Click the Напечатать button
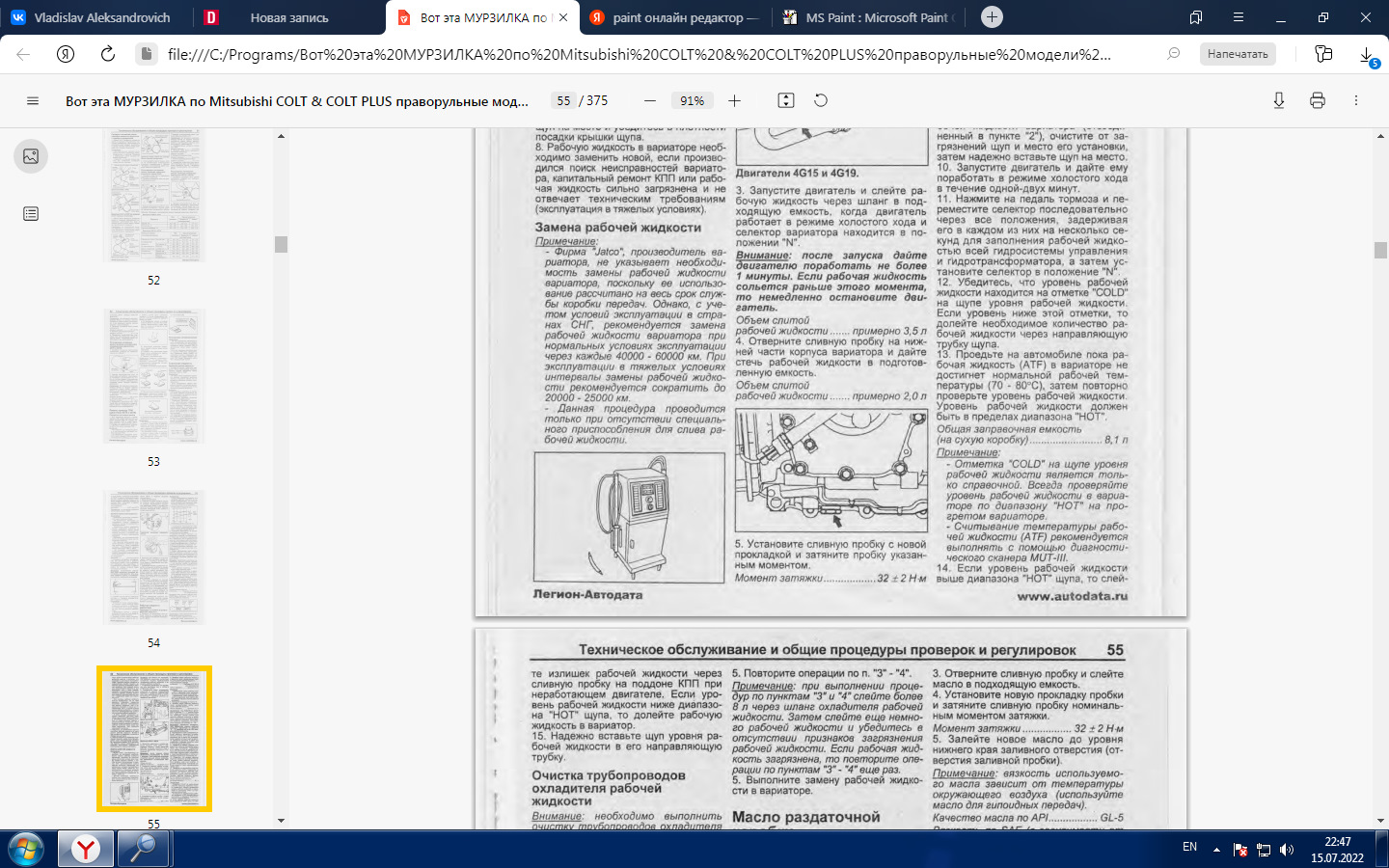 pyautogui.click(x=1238, y=54)
